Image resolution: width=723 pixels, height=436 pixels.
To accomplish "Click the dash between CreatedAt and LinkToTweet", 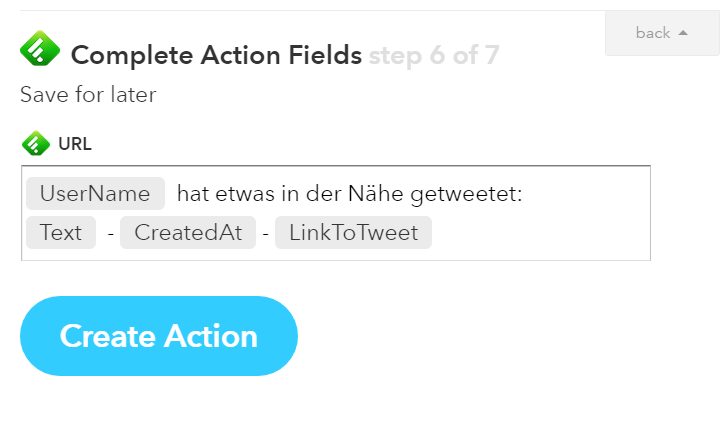I will pos(266,233).
